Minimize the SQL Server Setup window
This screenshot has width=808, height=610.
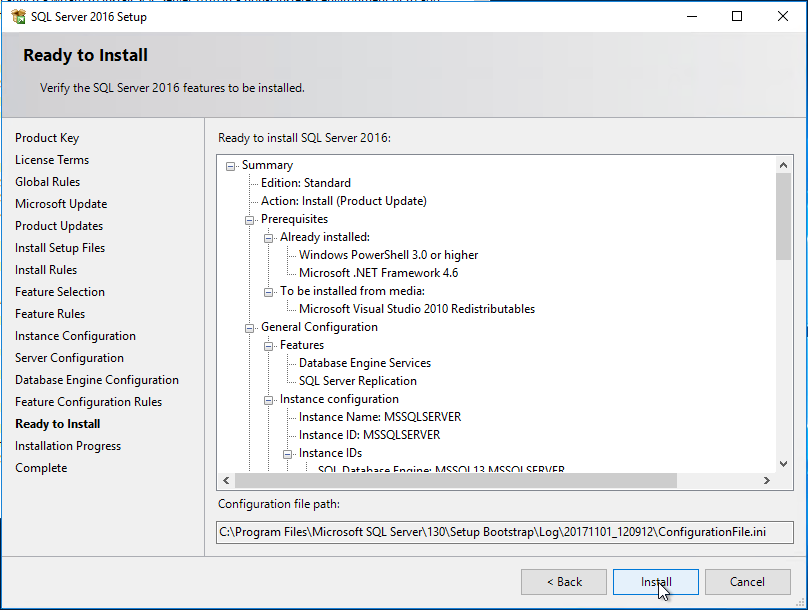[692, 16]
